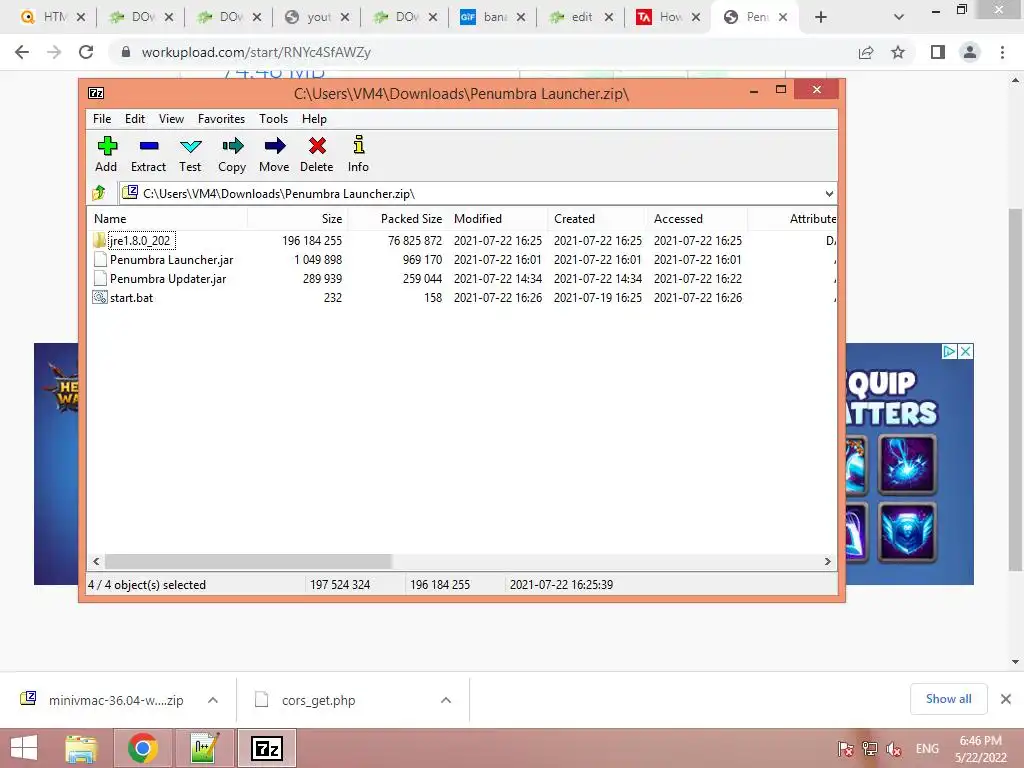
Task: Sort by the Packed Size column header
Action: (x=397, y=219)
